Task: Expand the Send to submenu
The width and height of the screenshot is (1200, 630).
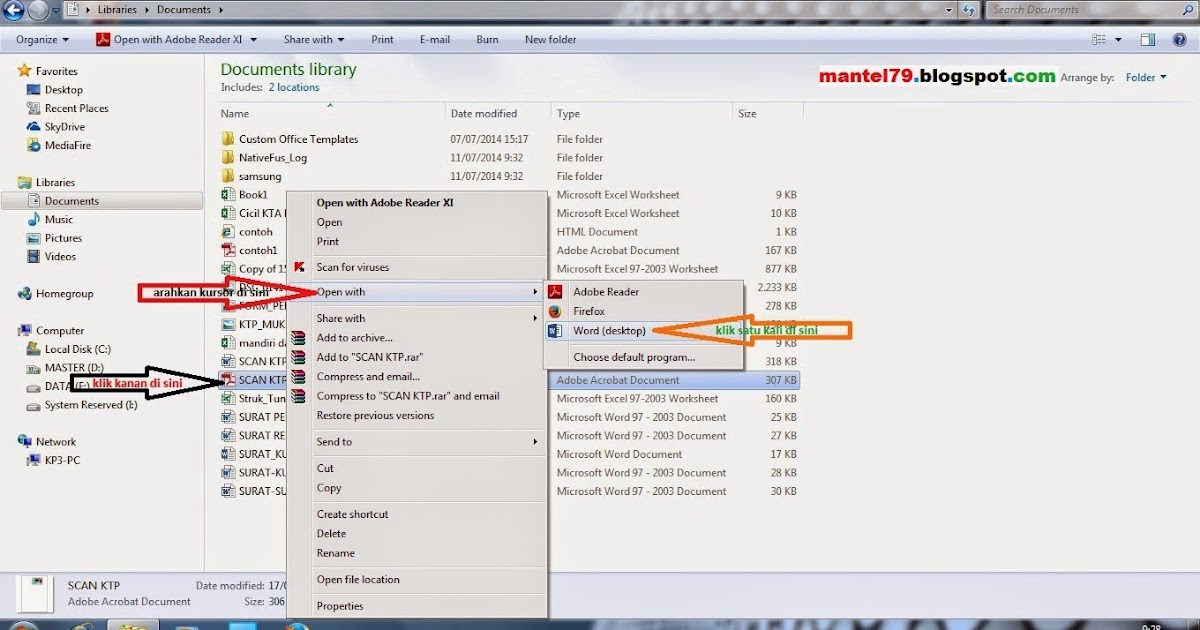Action: tap(536, 442)
